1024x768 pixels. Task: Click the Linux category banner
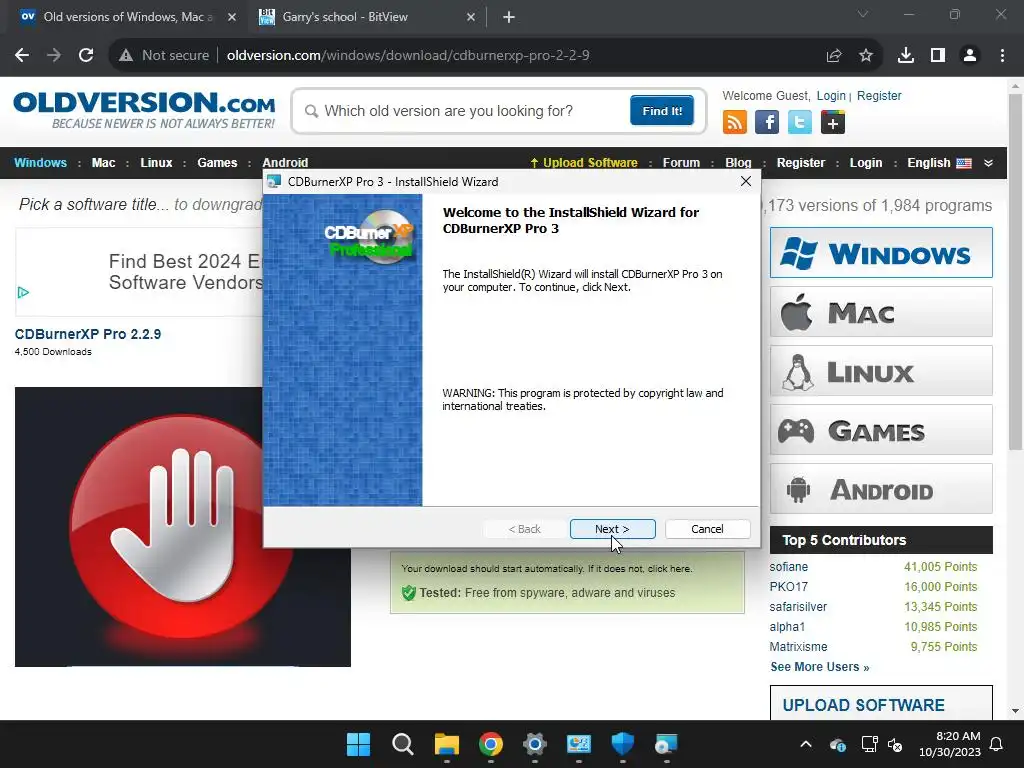tap(881, 371)
